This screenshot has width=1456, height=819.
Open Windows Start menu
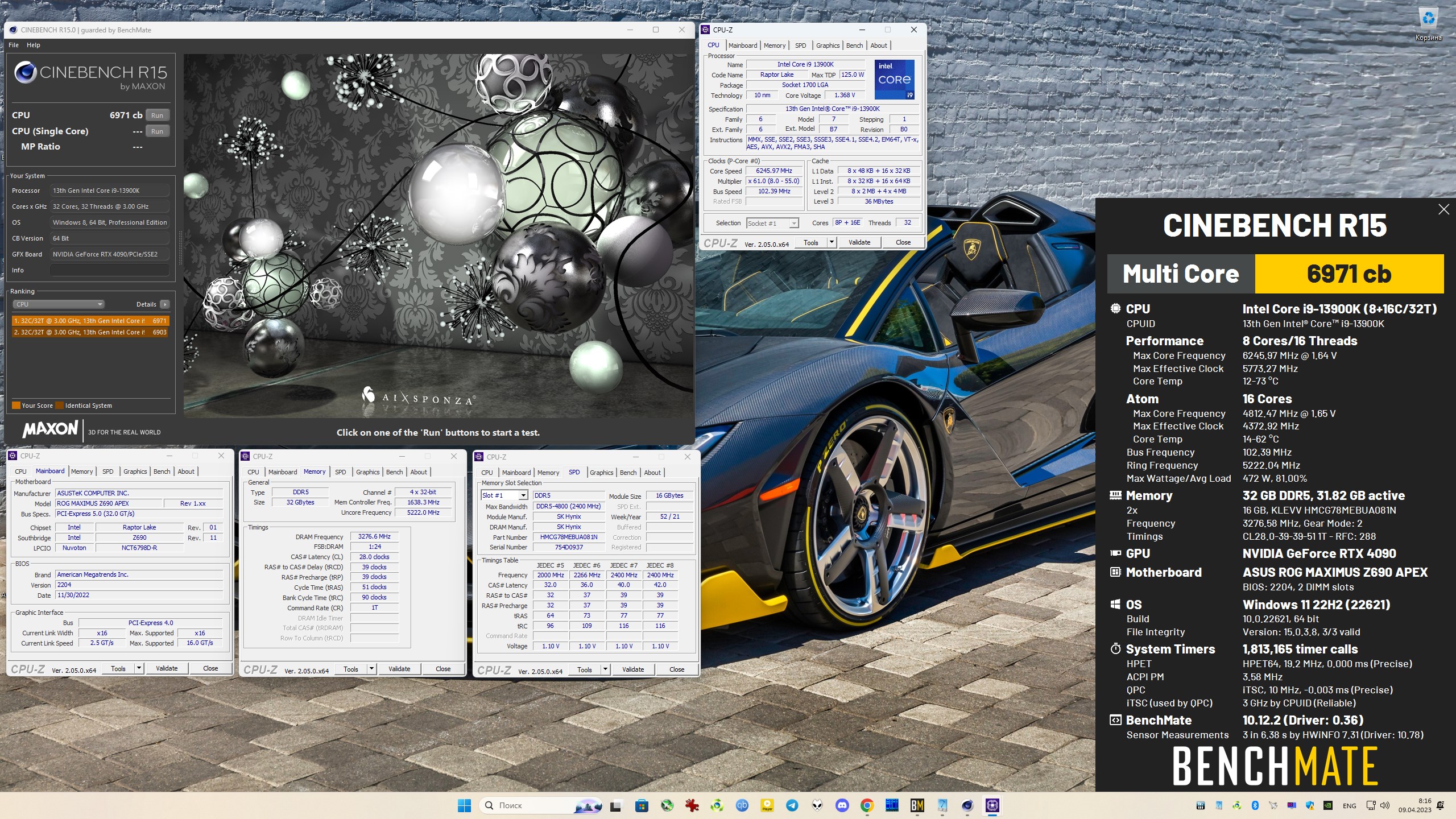[x=464, y=805]
